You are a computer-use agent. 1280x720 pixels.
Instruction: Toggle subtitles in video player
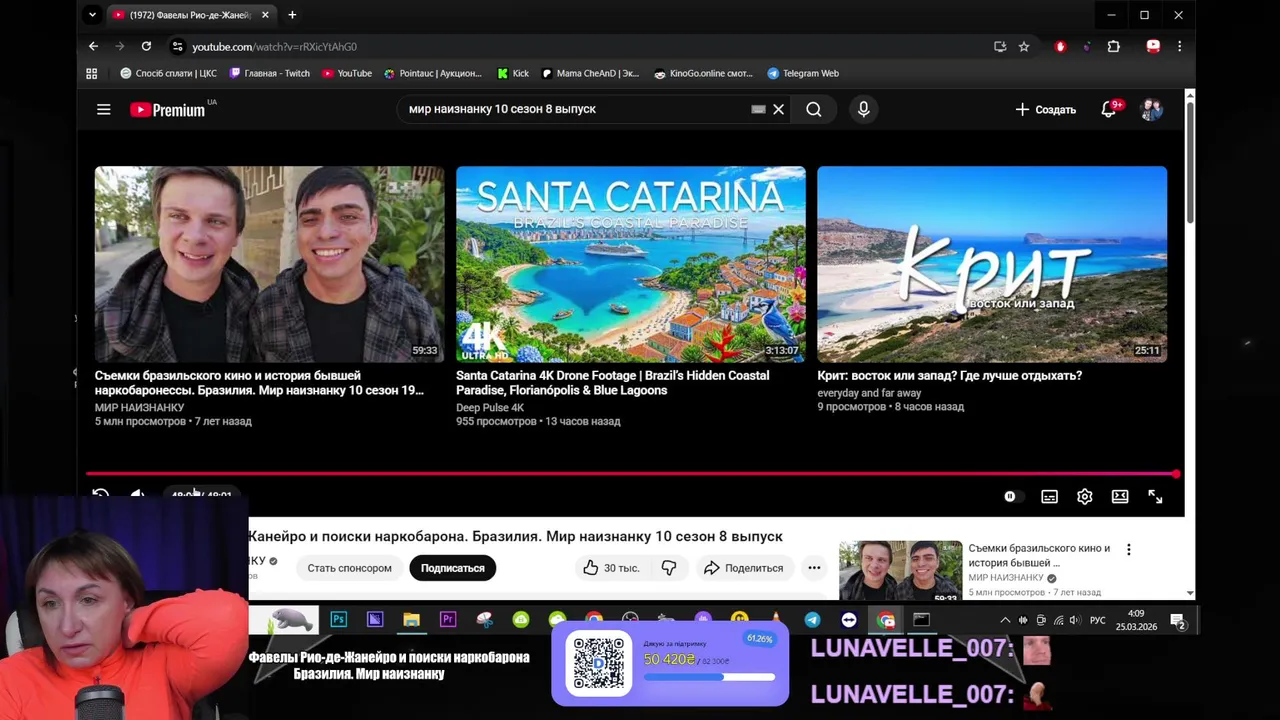click(1049, 496)
